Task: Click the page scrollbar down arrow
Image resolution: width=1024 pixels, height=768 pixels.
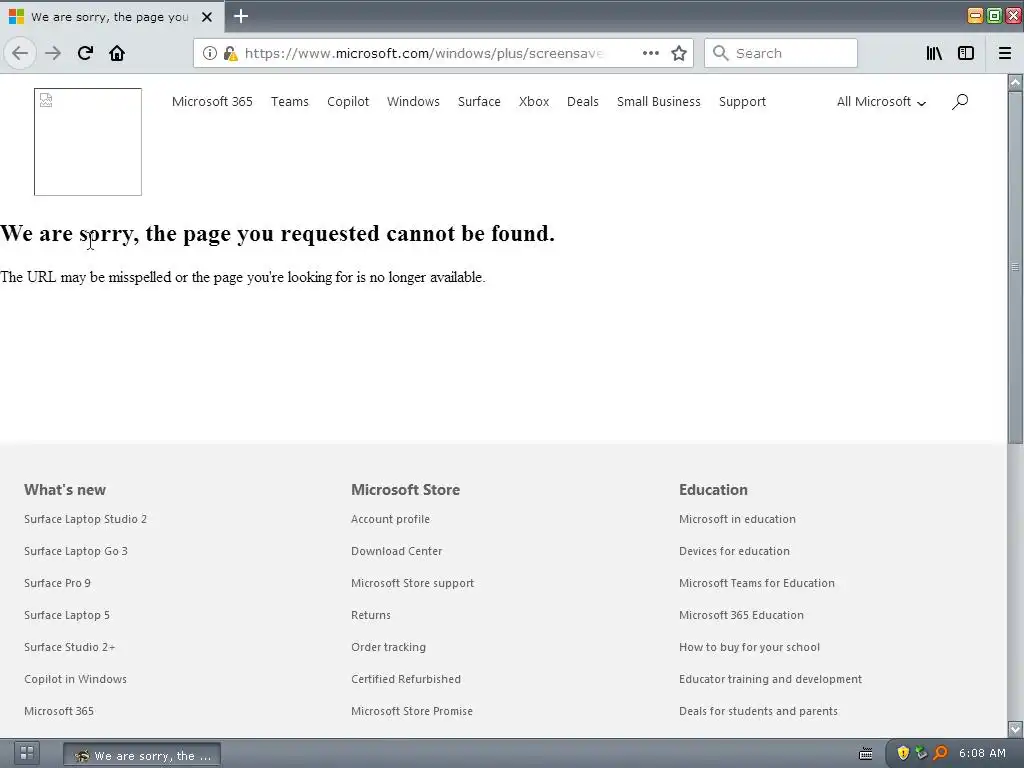Action: 1015,729
